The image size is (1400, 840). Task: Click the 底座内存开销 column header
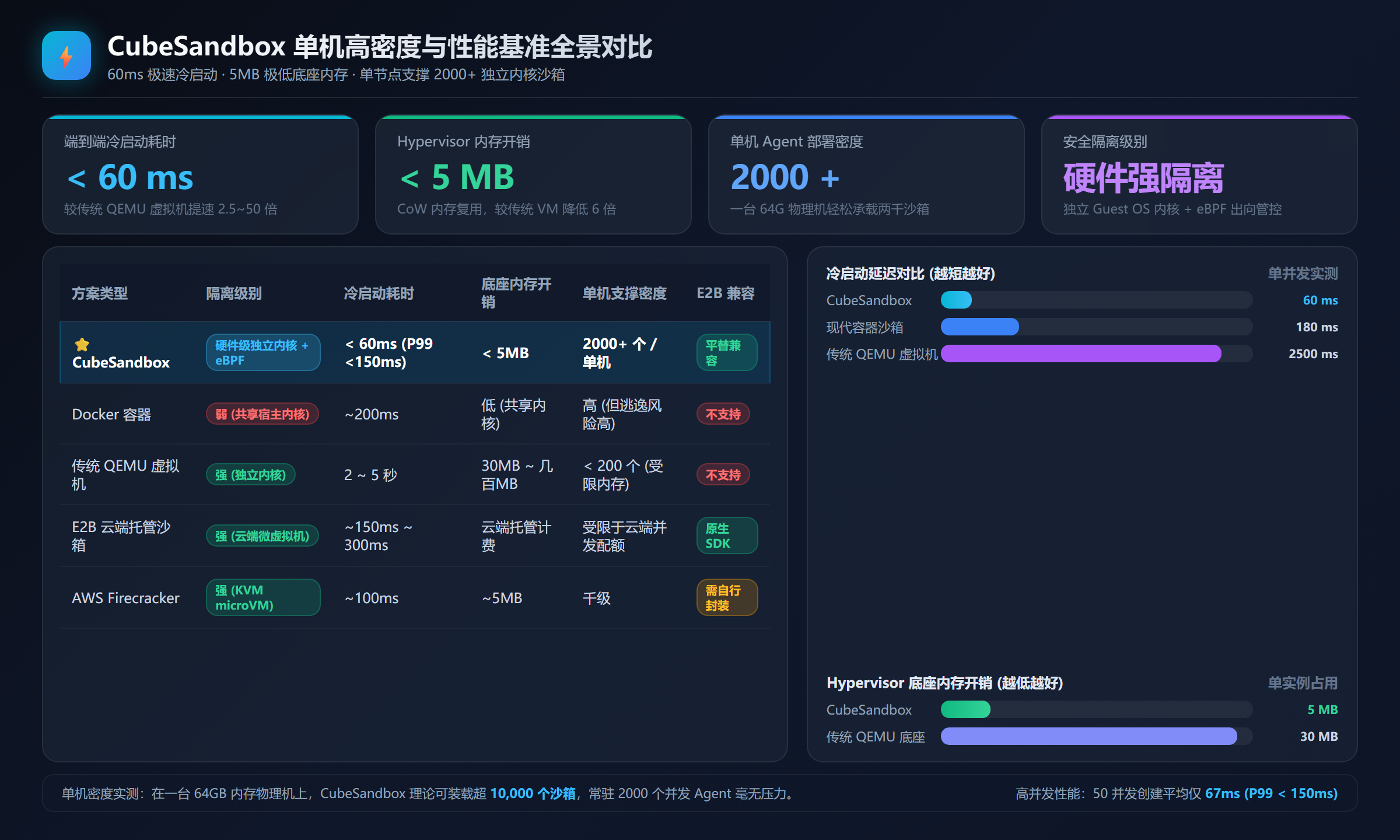[x=516, y=293]
